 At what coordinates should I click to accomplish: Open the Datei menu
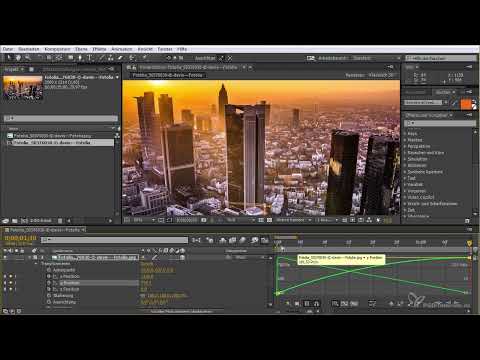8,49
